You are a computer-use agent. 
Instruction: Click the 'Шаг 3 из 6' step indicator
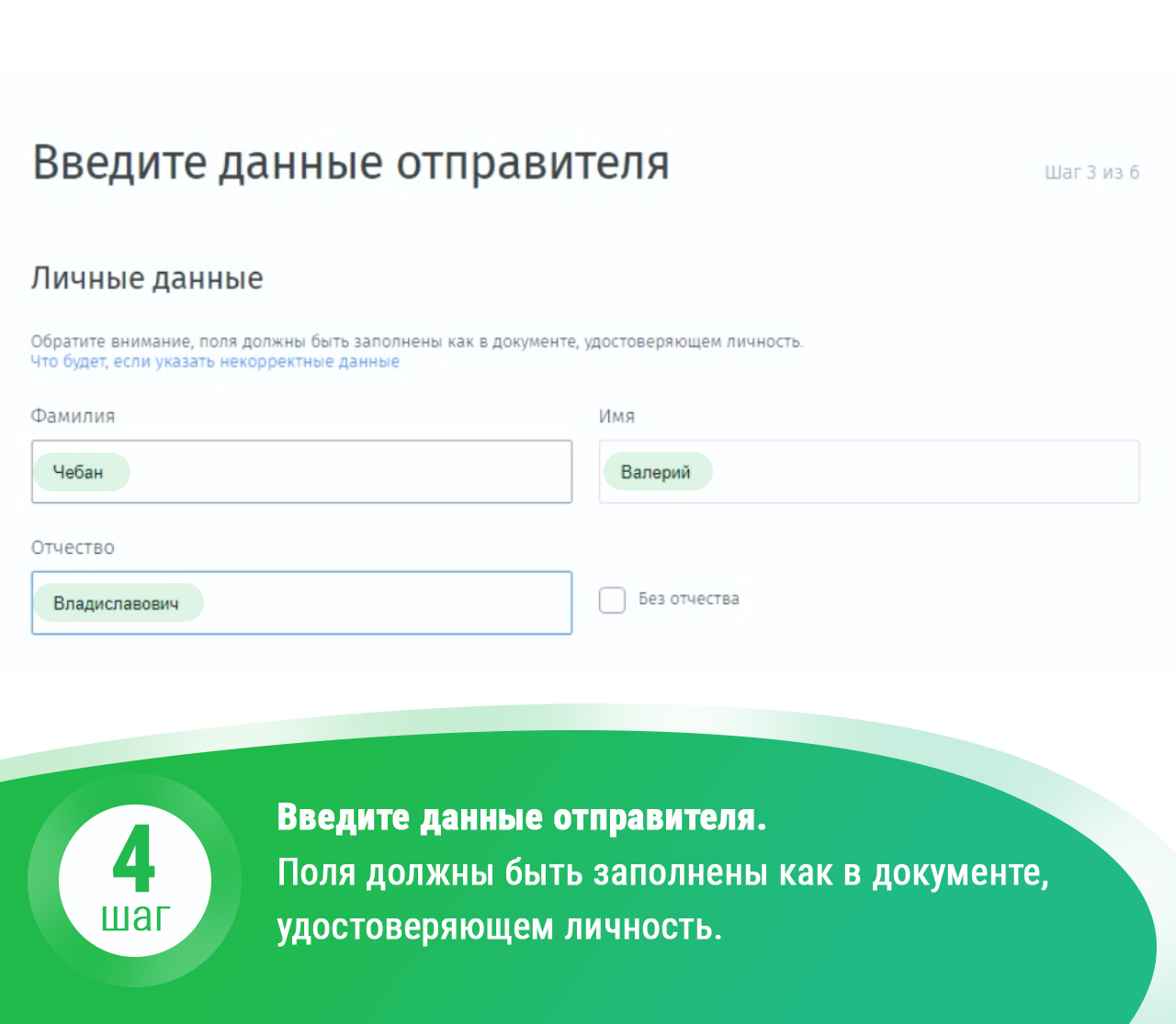click(1091, 173)
